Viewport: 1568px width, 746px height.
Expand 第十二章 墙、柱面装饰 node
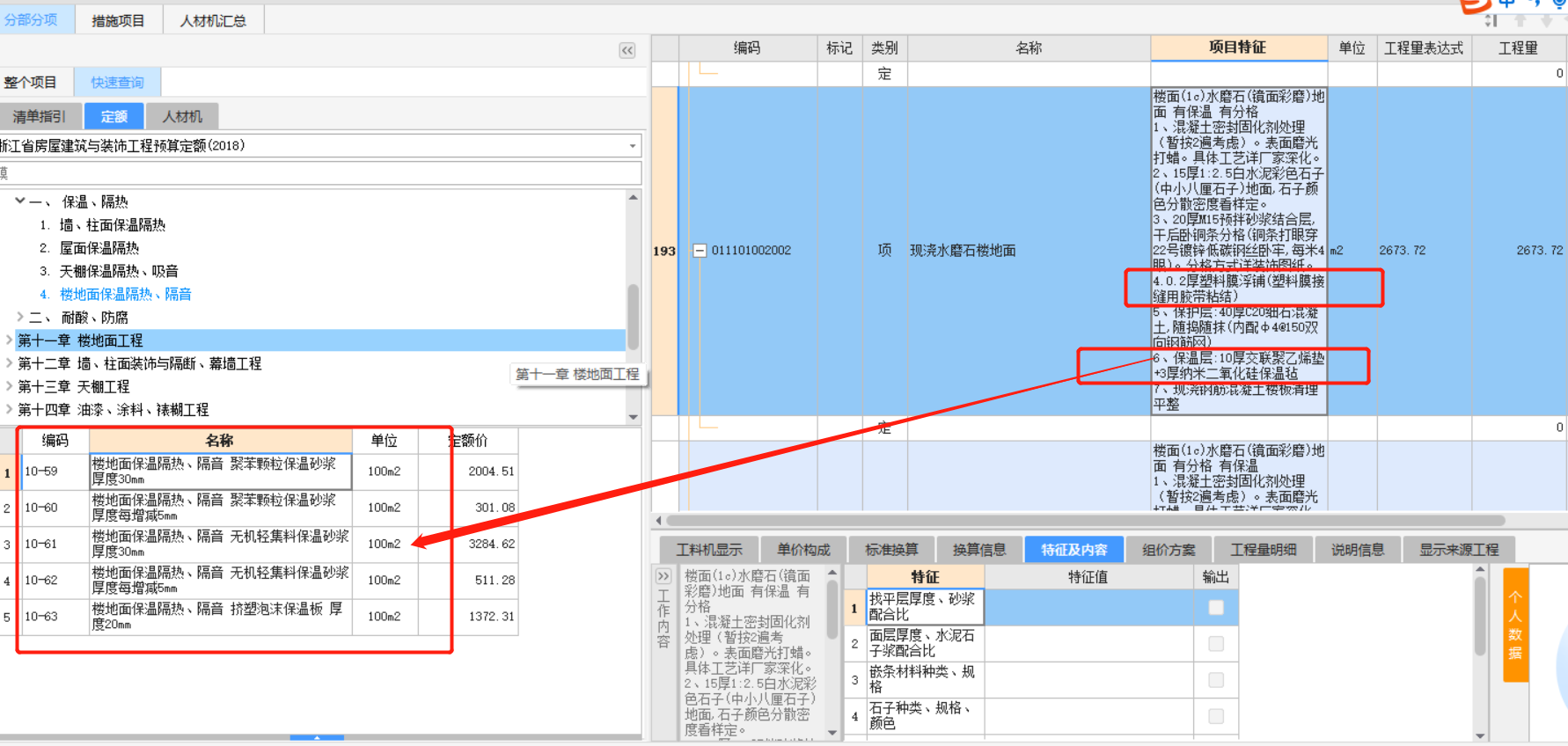point(9,362)
